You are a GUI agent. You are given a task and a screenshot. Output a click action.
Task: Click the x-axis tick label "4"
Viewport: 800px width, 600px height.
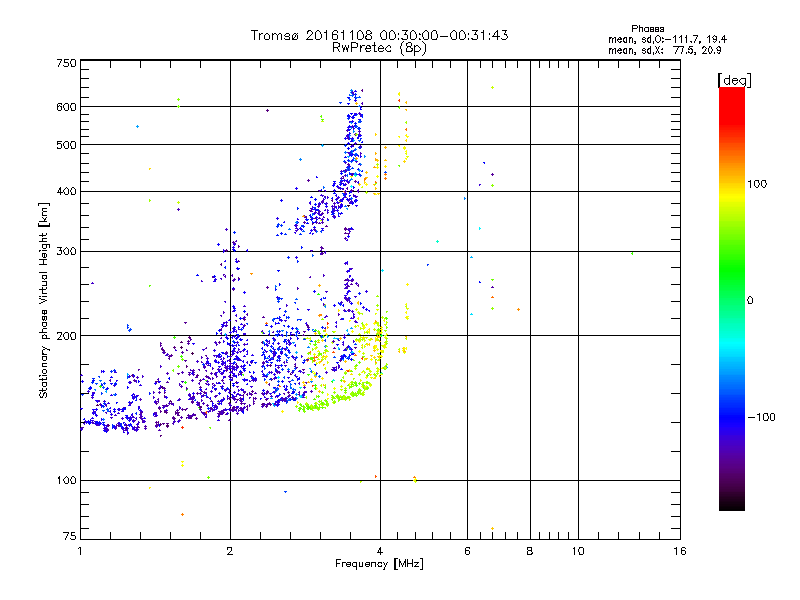pos(380,551)
